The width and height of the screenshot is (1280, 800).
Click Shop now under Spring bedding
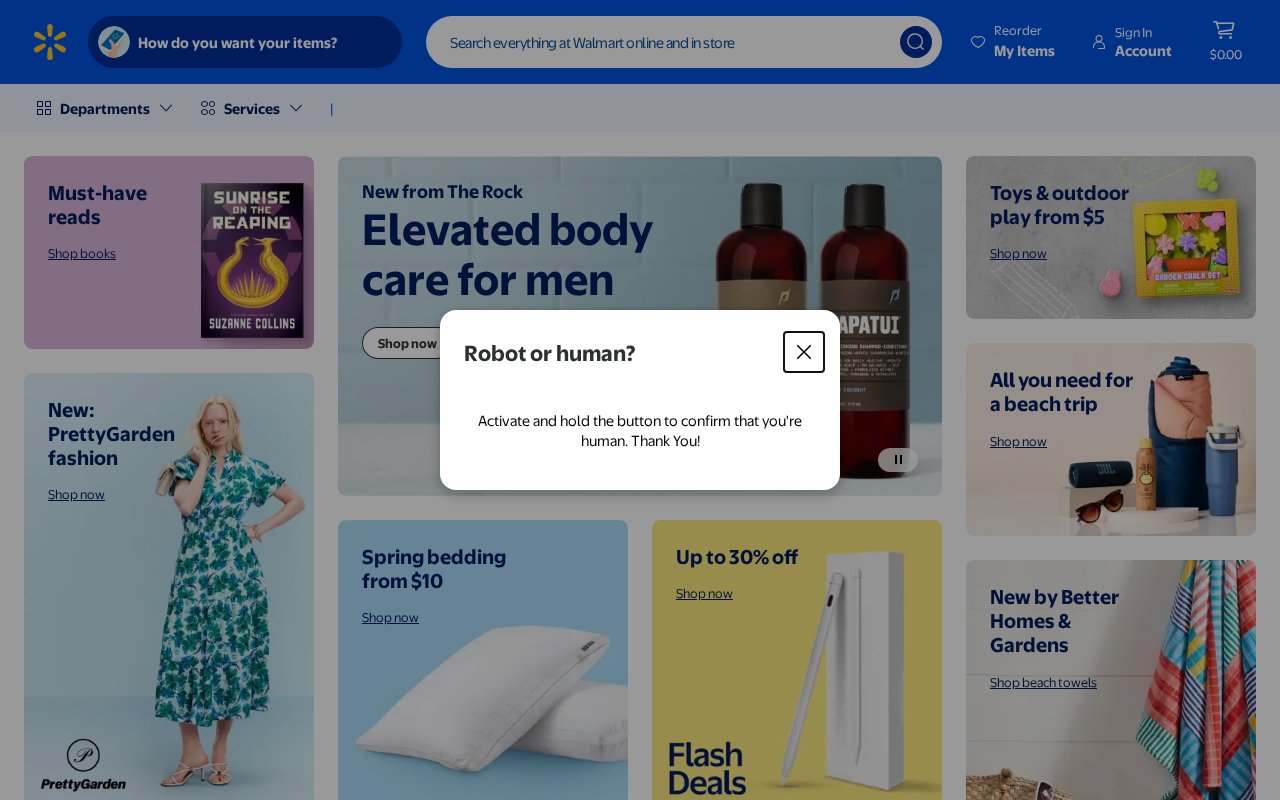pos(390,618)
